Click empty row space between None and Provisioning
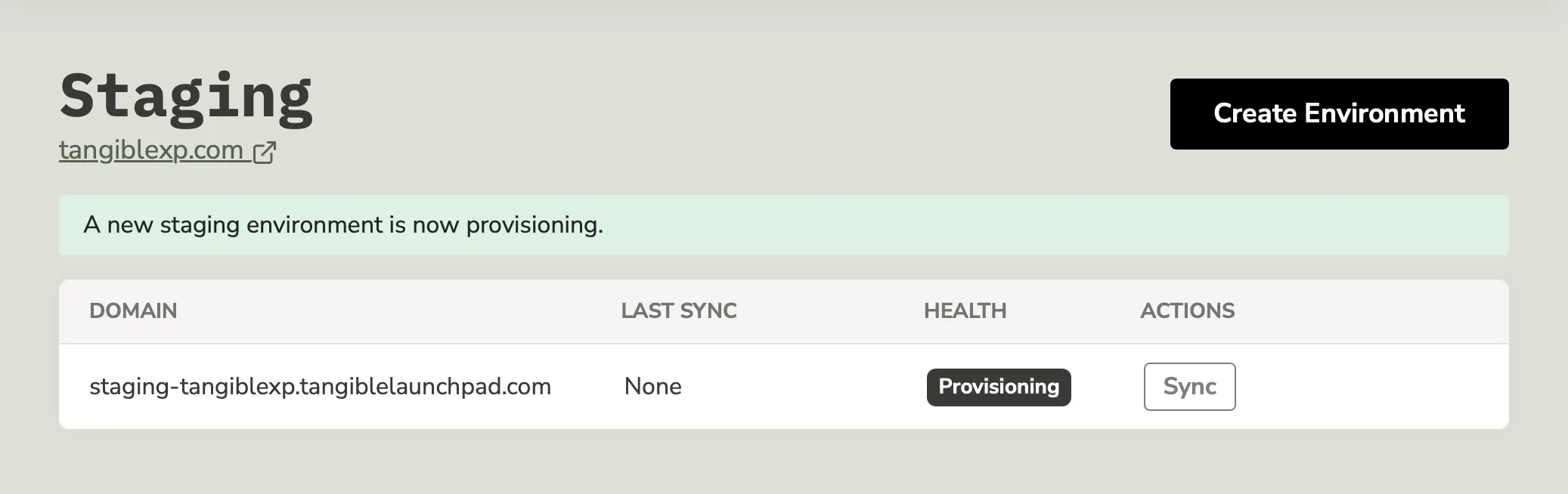 click(801, 387)
